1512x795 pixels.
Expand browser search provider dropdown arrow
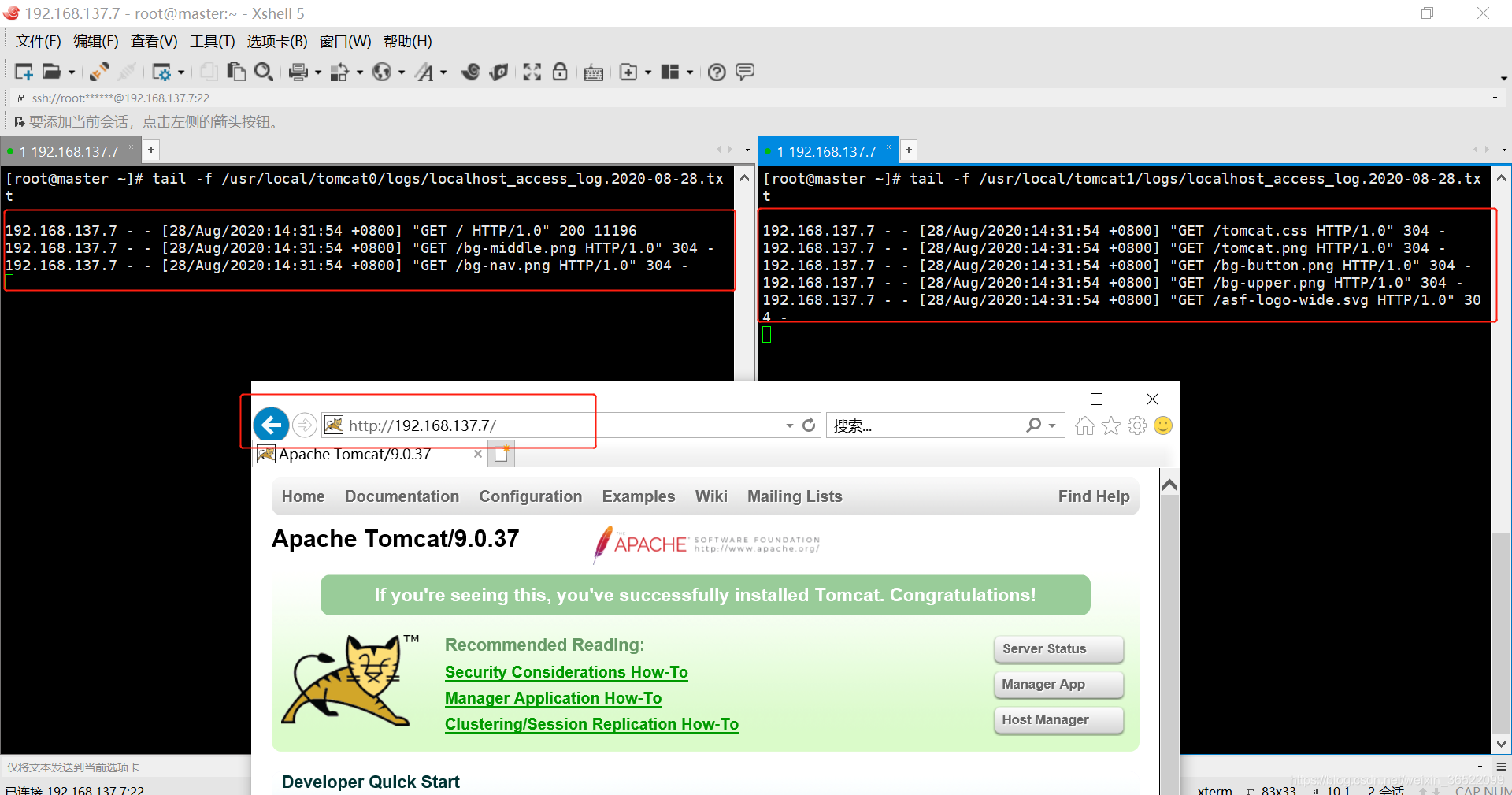(x=1052, y=425)
